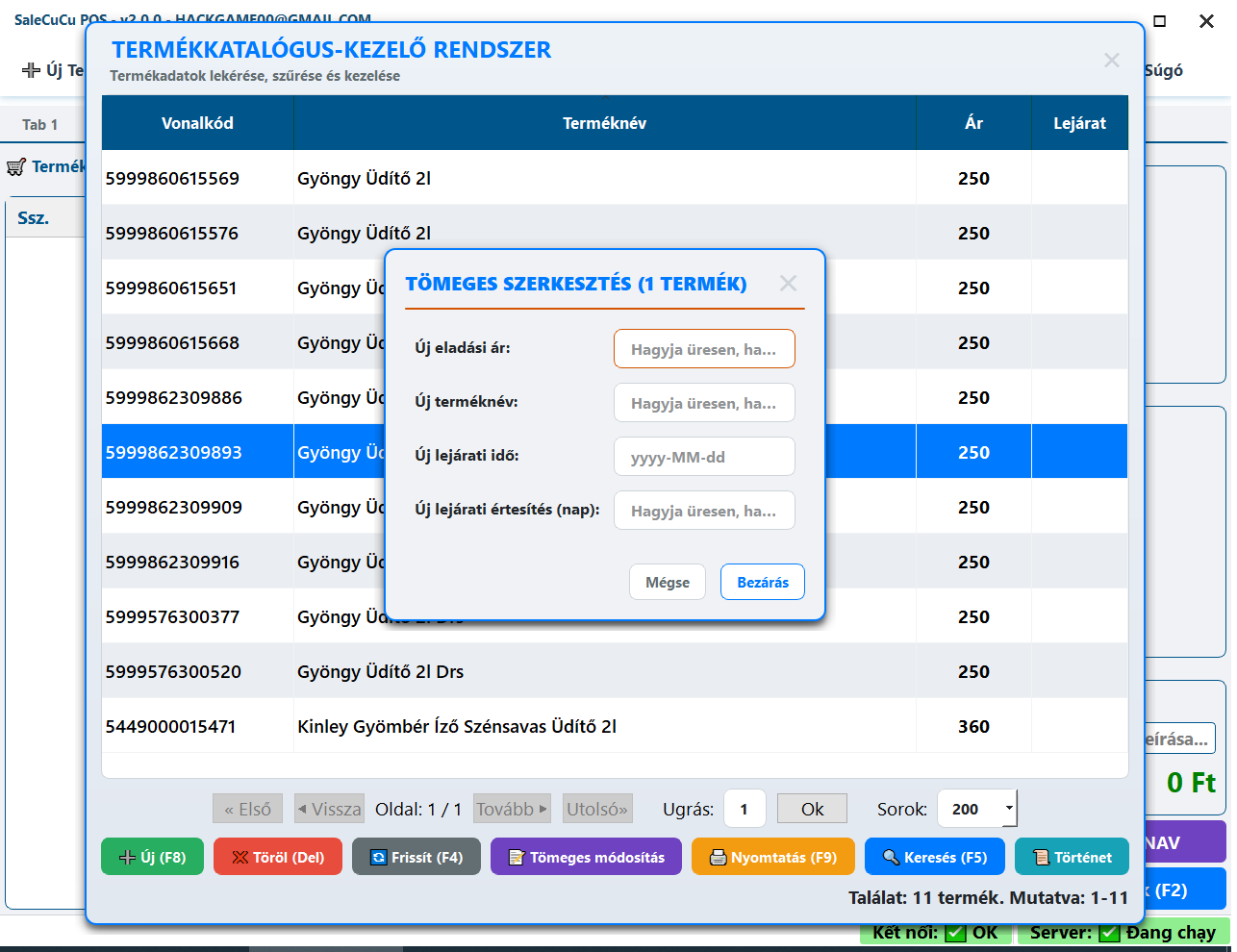This screenshot has height=952, width=1237.
Task: Click the edit icon on Tömeges módosítás
Action: tap(517, 857)
